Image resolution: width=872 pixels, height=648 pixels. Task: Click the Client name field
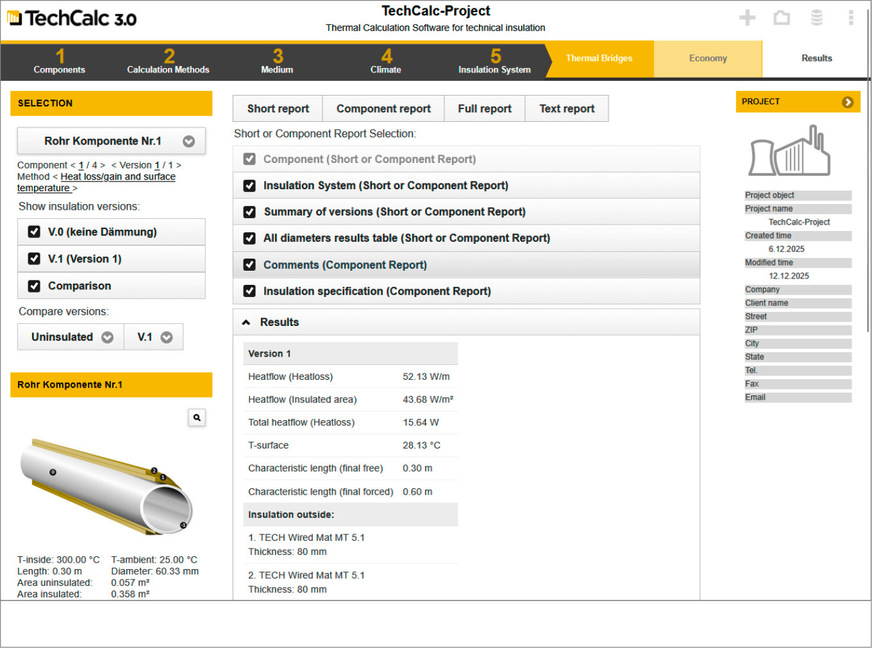coord(798,303)
